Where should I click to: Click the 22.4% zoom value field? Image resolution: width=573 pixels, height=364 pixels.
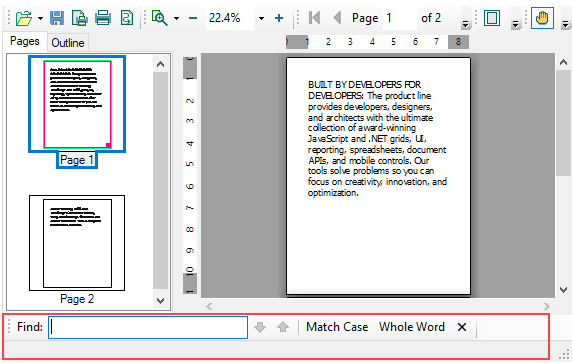(229, 18)
